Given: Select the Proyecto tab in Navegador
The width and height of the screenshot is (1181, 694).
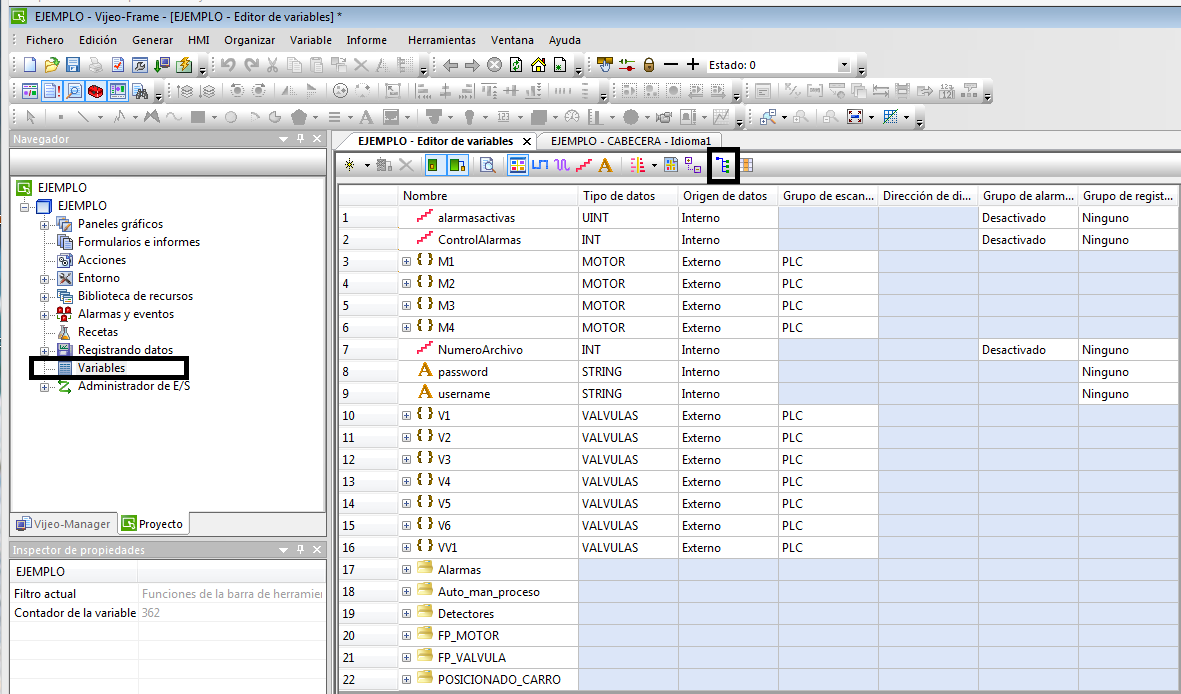Looking at the screenshot, I should [x=154, y=524].
